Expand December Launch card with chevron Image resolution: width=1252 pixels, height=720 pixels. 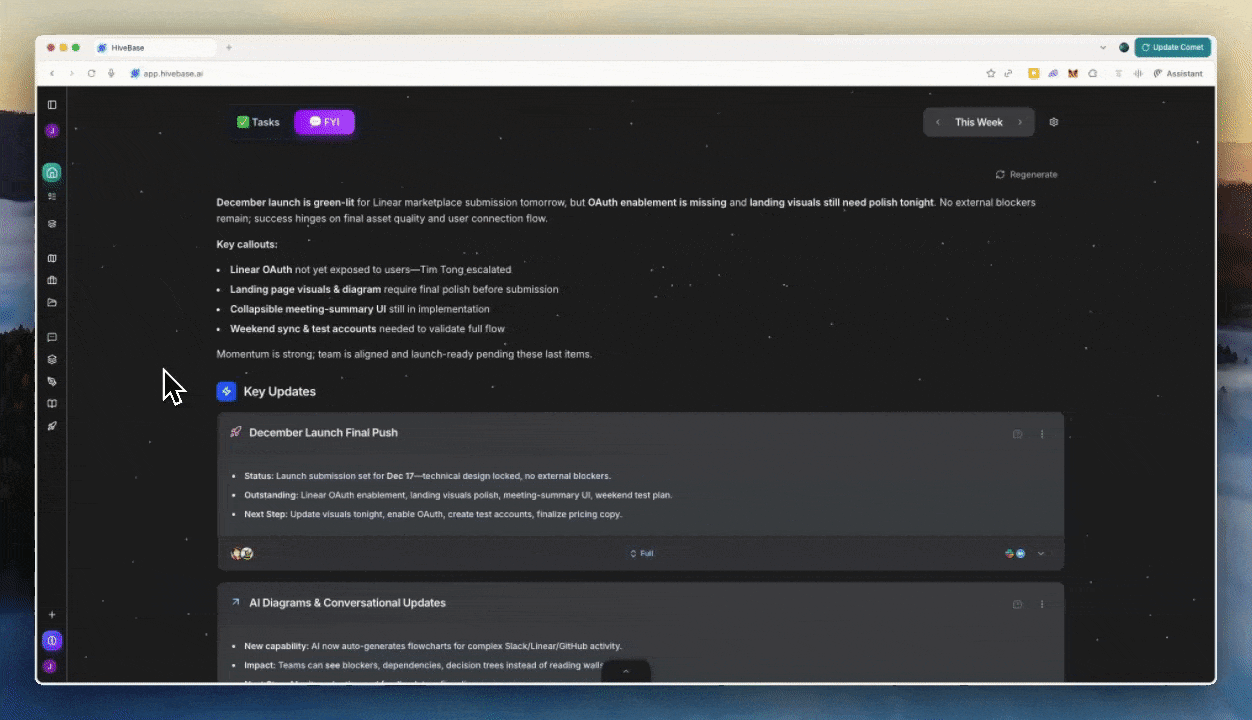point(1041,553)
